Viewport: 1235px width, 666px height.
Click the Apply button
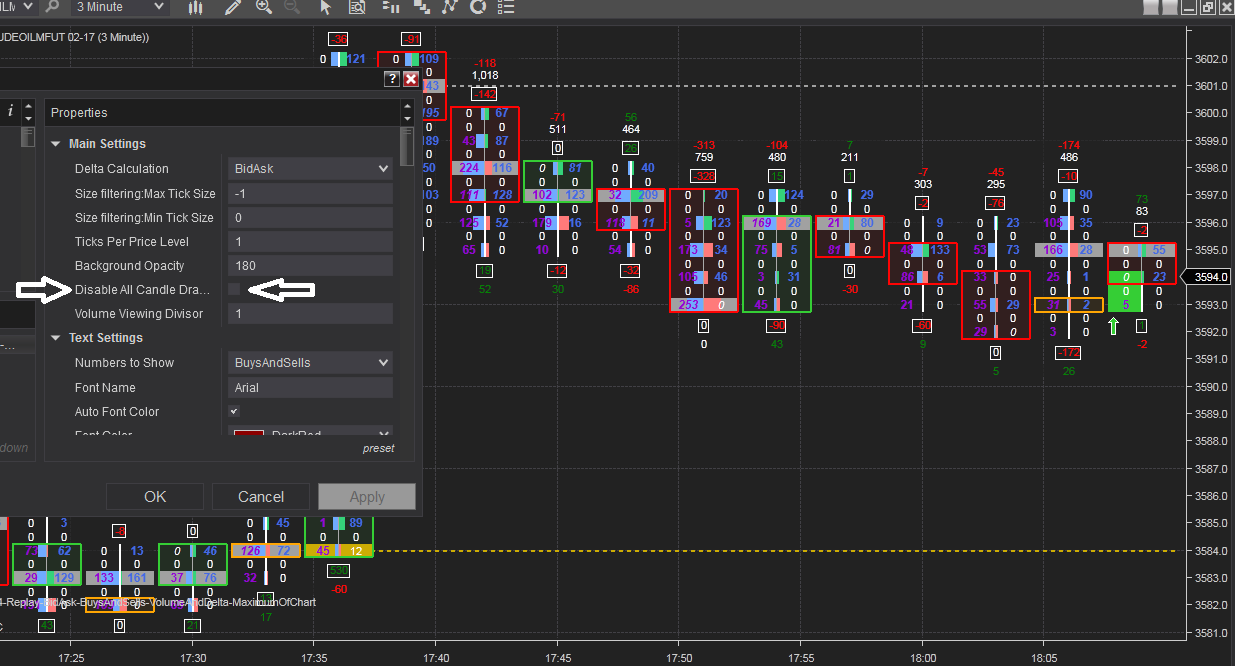[367, 497]
